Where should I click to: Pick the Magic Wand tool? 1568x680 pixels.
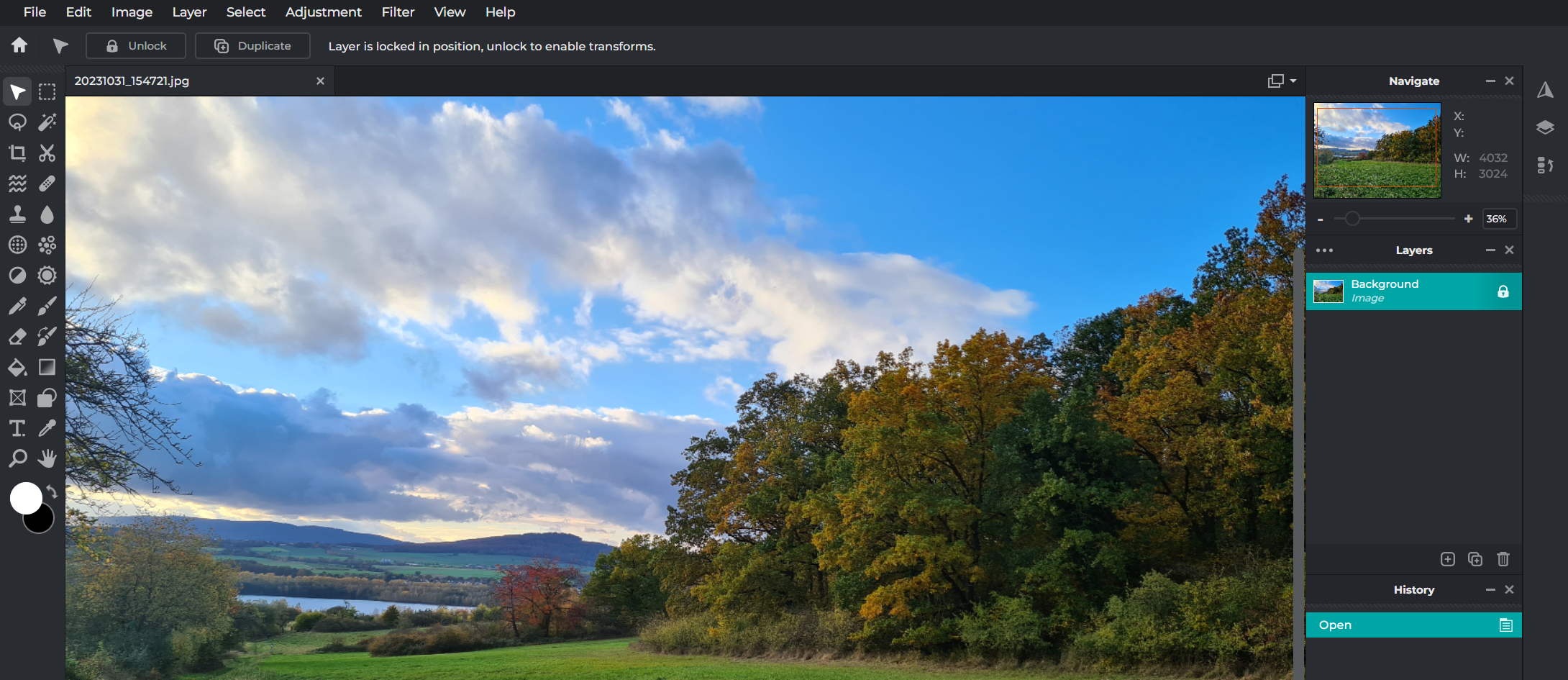click(x=47, y=122)
